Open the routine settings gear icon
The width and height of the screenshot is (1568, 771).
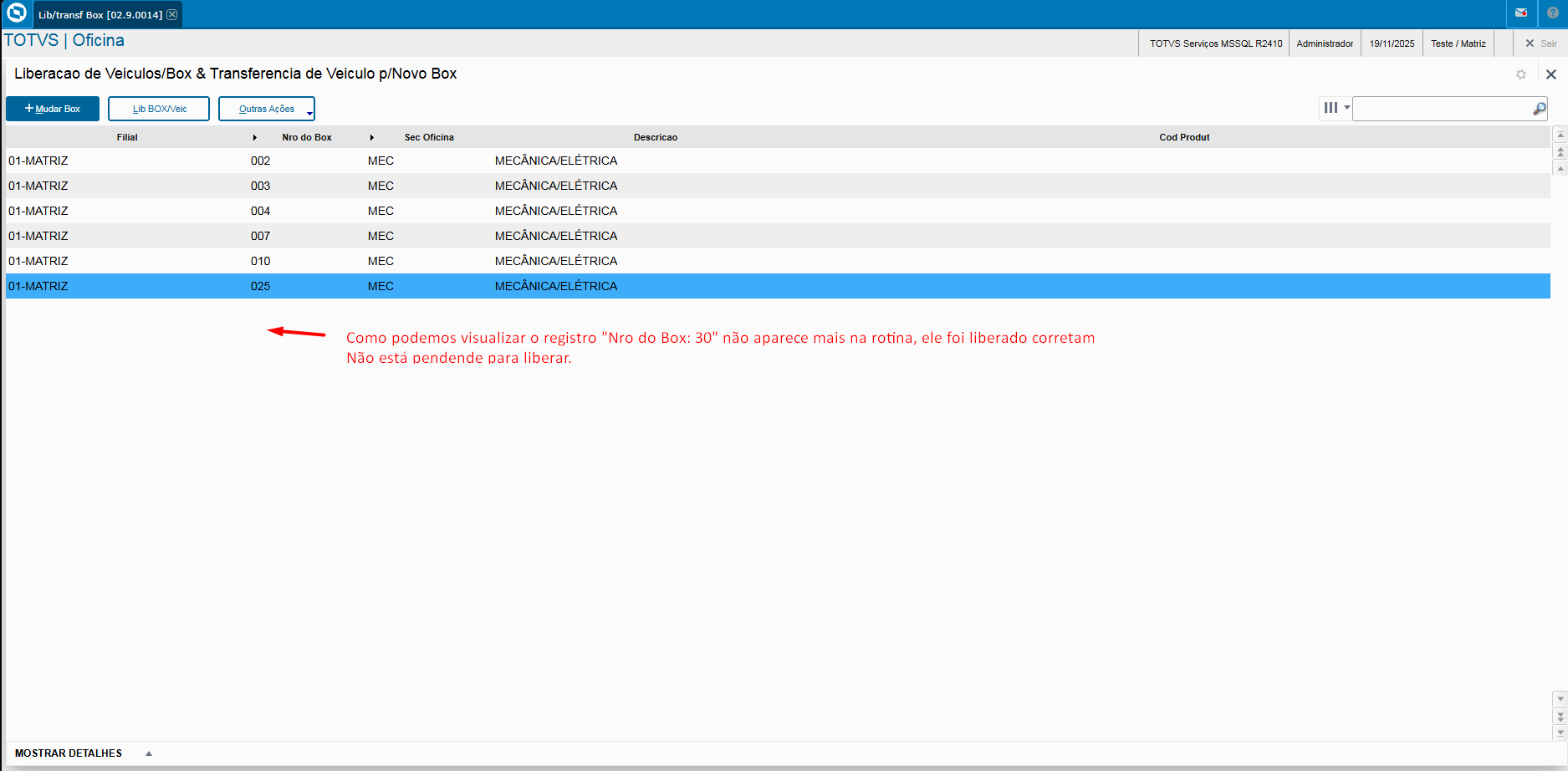1521,74
